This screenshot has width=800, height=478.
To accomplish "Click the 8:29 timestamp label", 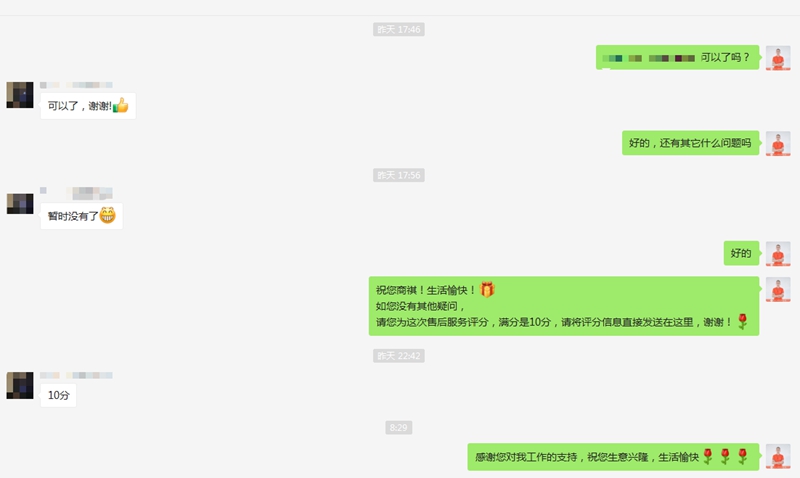I will click(398, 427).
